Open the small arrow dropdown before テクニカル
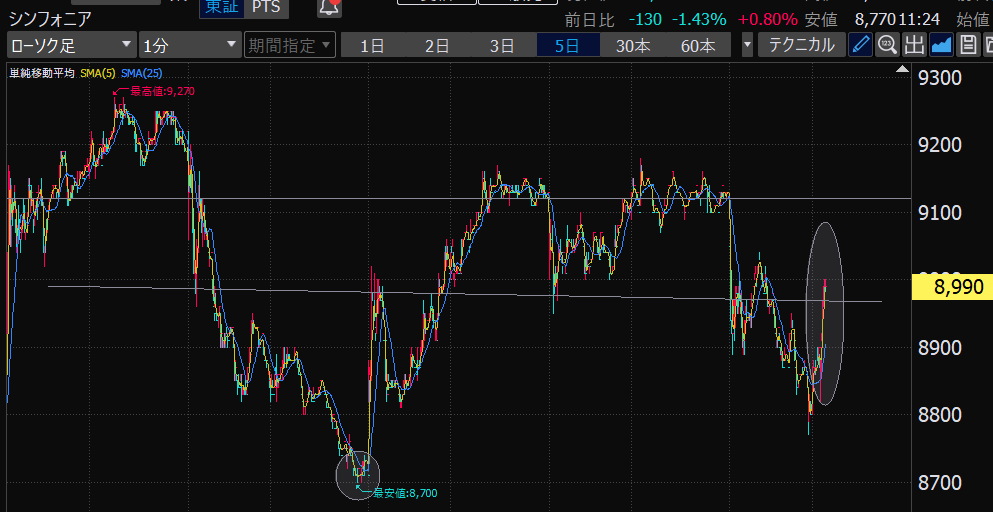Viewport: 993px width, 512px height. [x=747, y=45]
